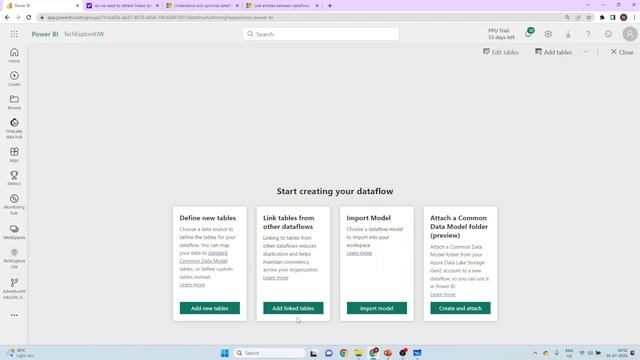Open Metrics in the sidebar
640x360 pixels.
point(14,178)
